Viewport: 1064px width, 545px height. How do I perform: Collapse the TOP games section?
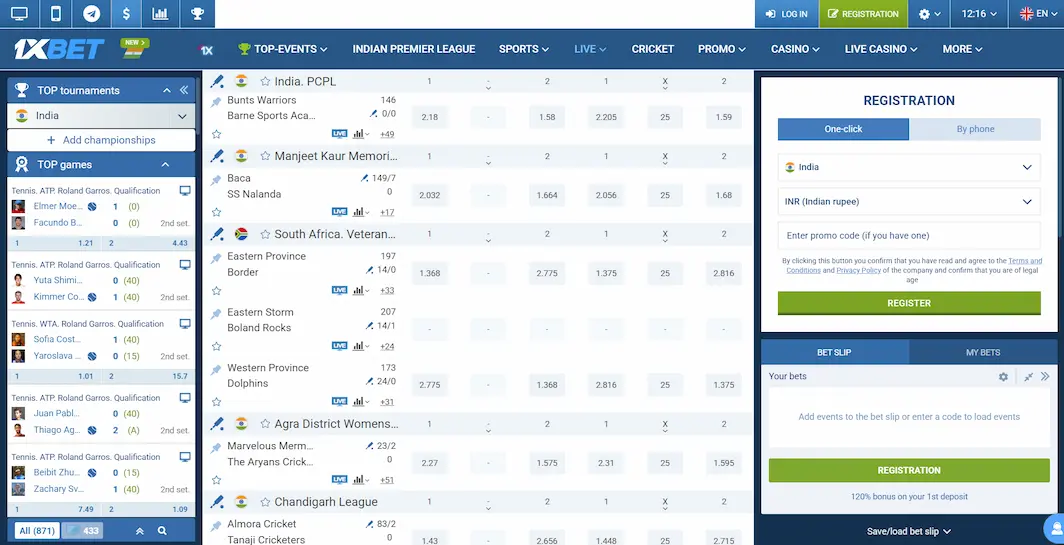tap(165, 164)
